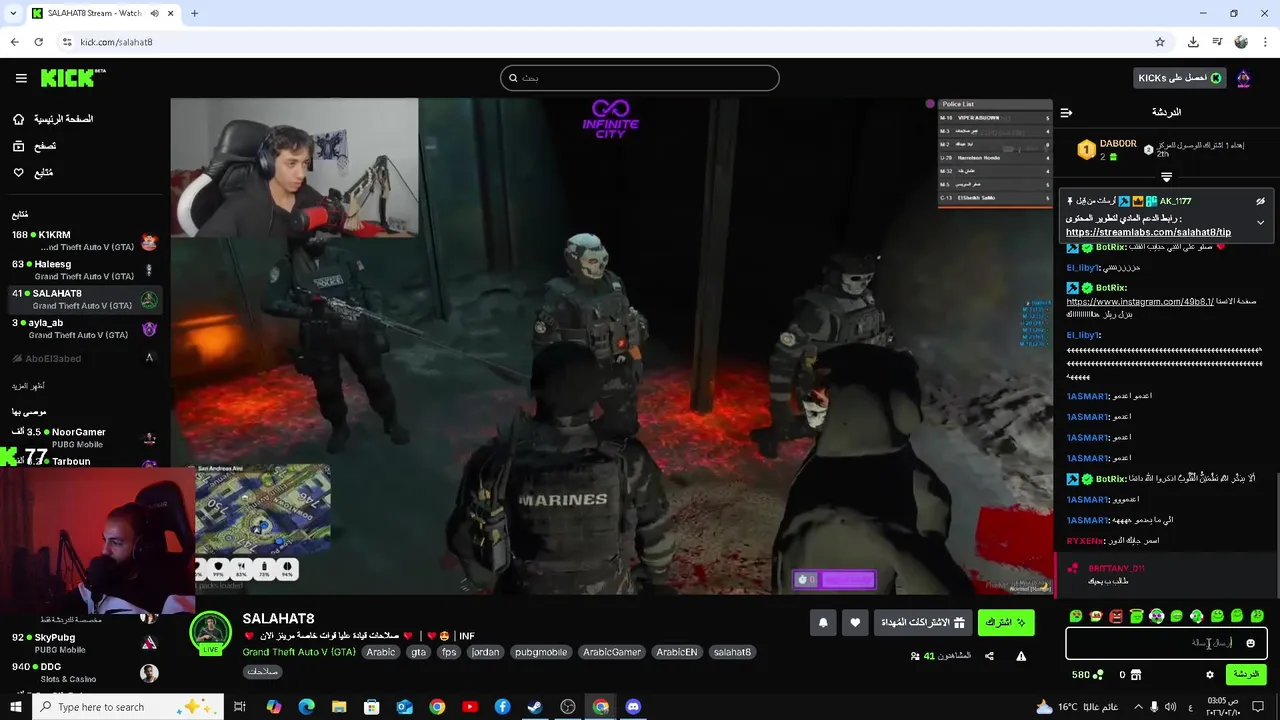Image resolution: width=1280 pixels, height=720 pixels.
Task: Select ayla_ab channel in sidebar
Action: click(x=85, y=328)
